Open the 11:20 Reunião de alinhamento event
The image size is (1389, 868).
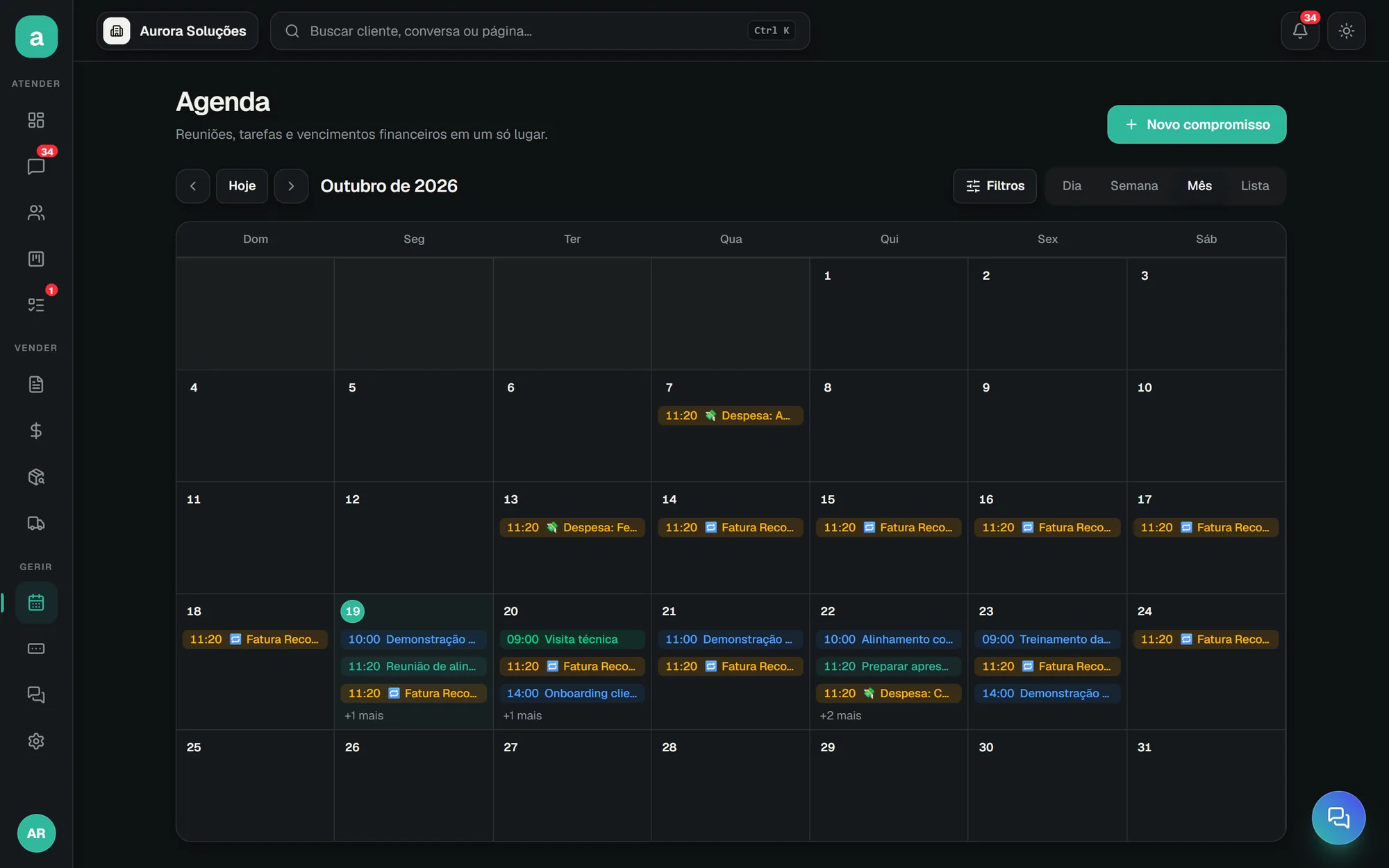point(413,666)
